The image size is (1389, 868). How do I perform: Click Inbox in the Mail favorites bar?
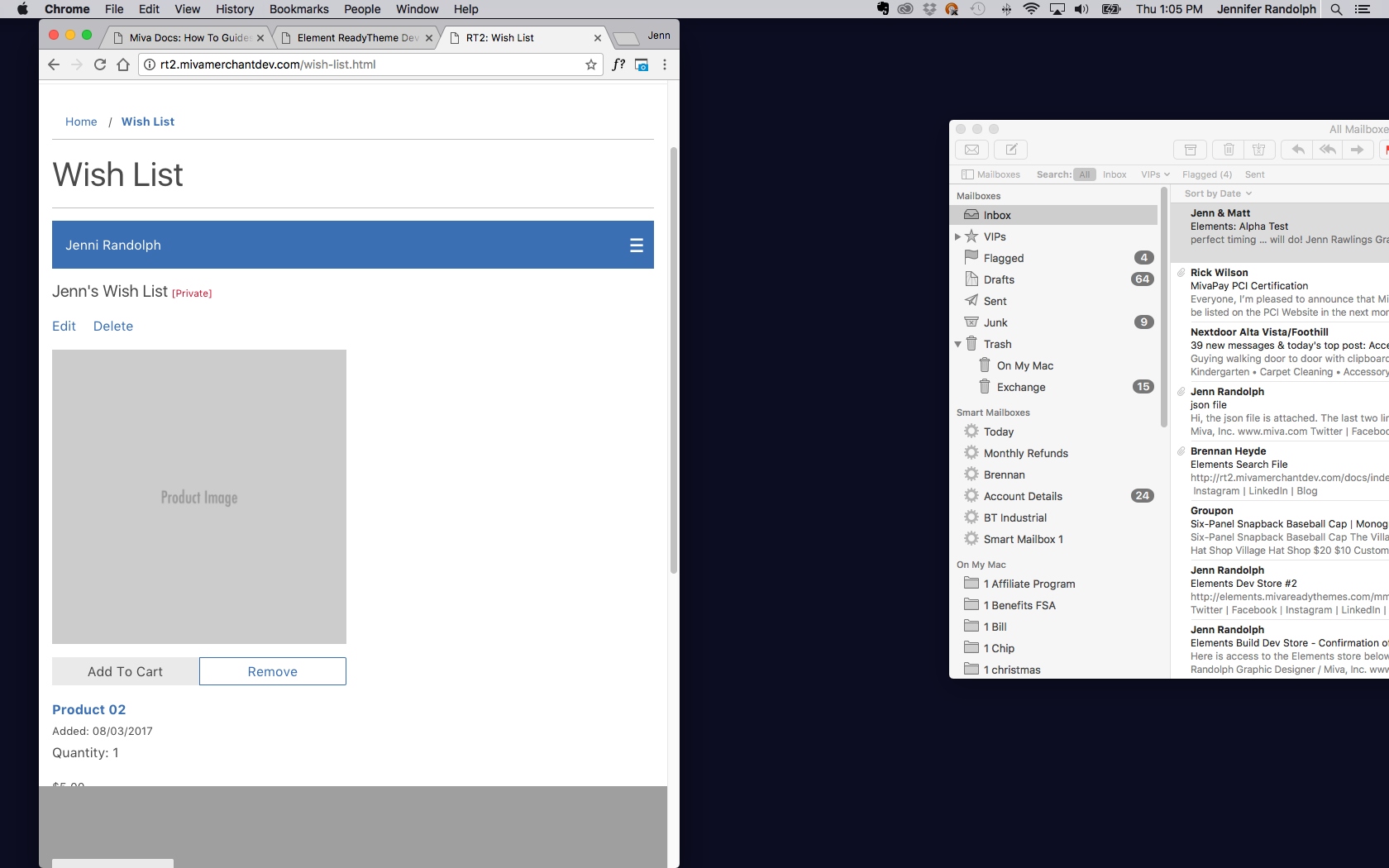pos(1115,174)
